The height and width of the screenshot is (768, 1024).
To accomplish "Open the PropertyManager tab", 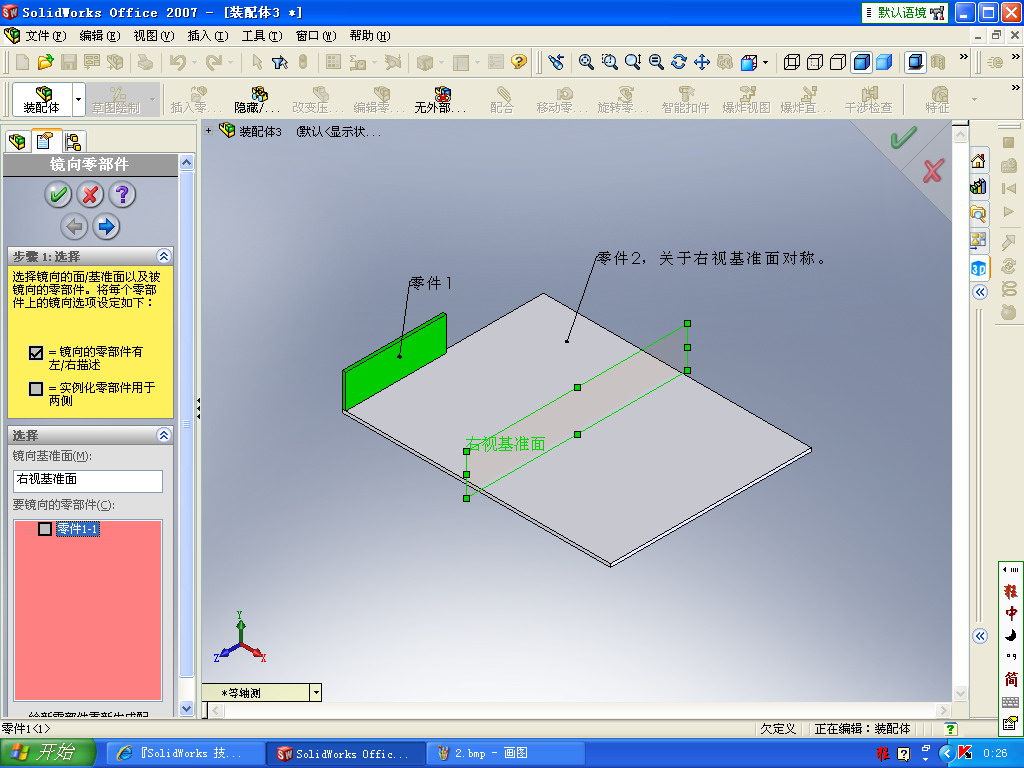I will (x=44, y=140).
